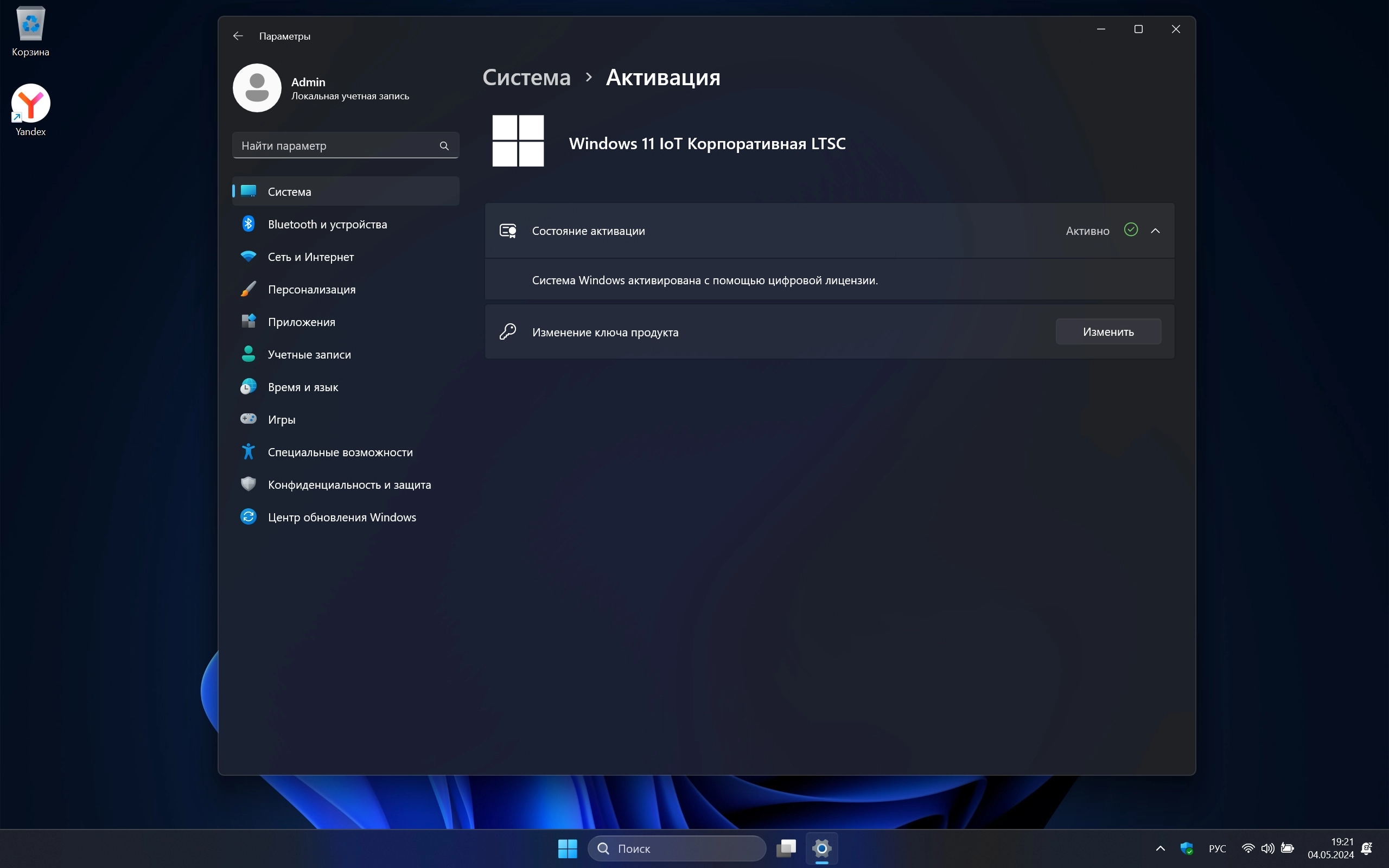This screenshot has width=1389, height=868.
Task: Open Bluetooth и устройства settings
Action: 327,225
